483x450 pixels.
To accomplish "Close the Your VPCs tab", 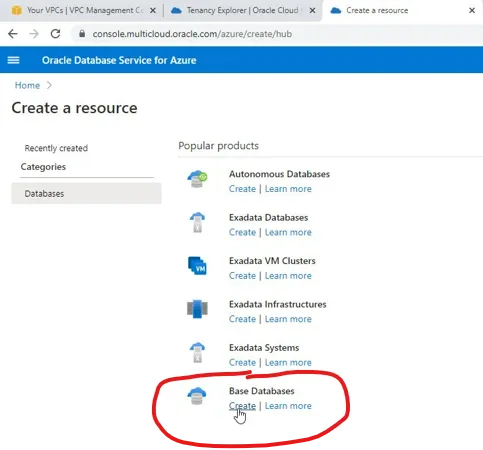I will (153, 11).
